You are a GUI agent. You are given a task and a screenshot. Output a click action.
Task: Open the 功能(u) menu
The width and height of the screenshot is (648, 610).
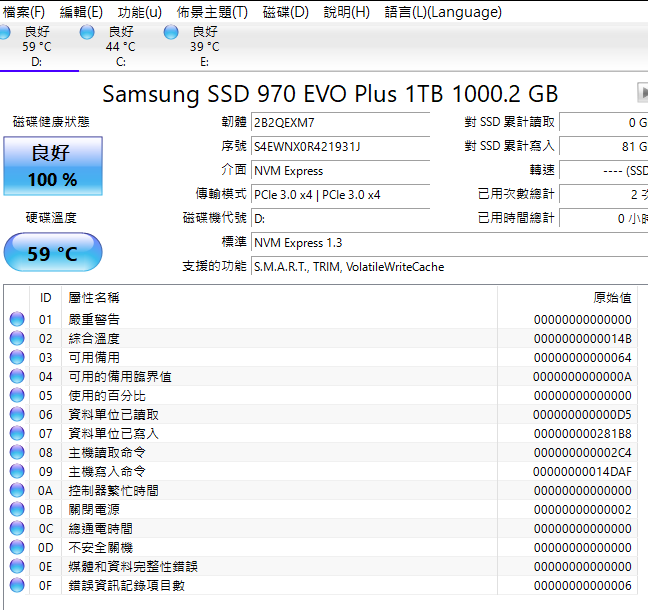point(139,12)
